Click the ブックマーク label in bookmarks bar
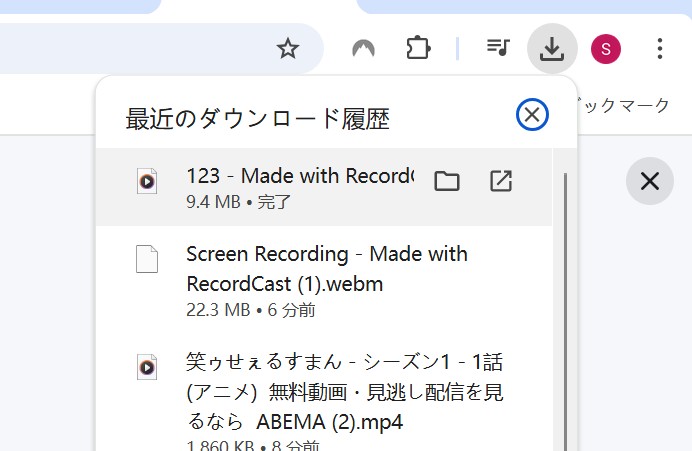 [x=626, y=106]
